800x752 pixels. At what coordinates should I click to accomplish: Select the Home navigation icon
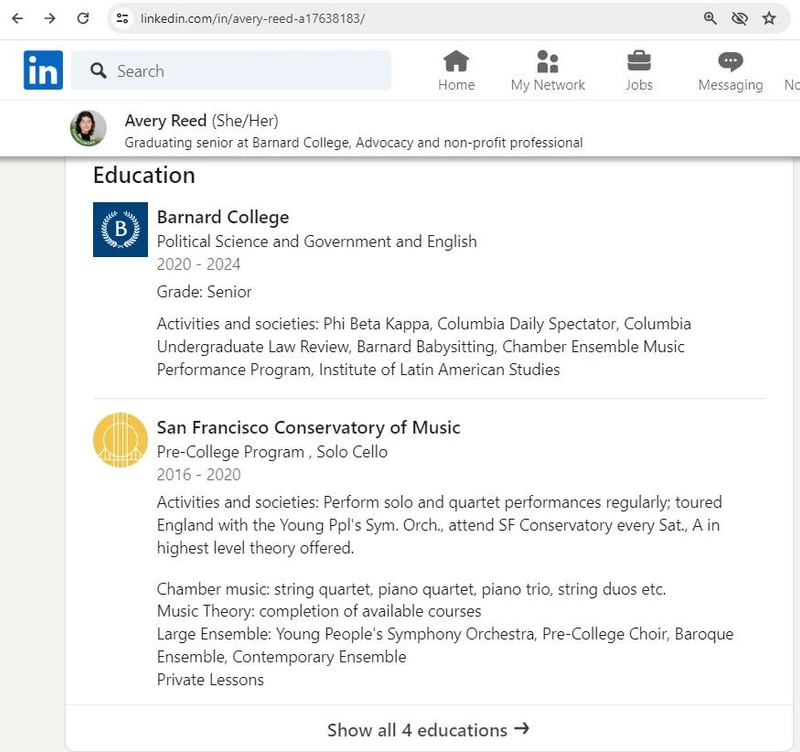[456, 62]
